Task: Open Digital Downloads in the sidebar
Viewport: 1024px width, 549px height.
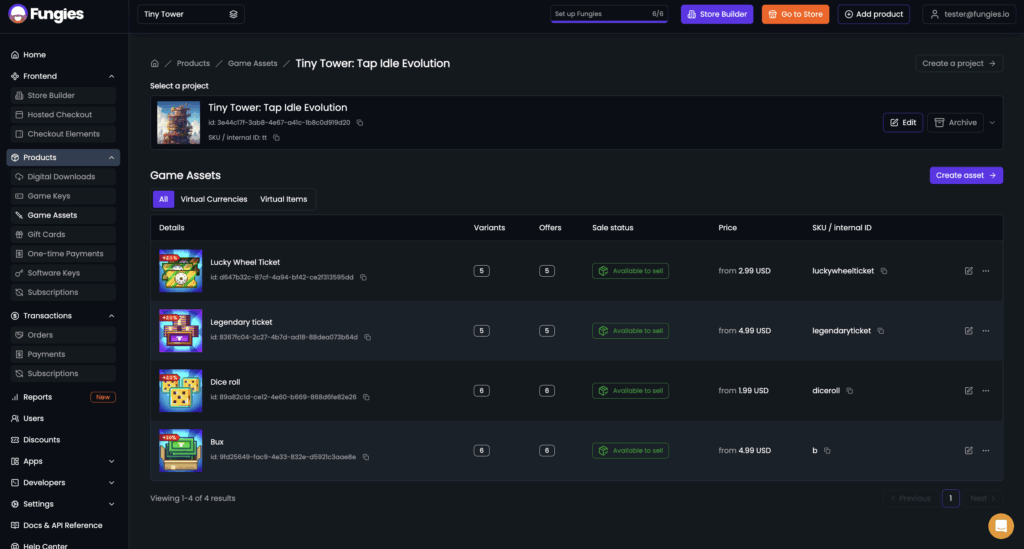Action: pyautogui.click(x=63, y=177)
